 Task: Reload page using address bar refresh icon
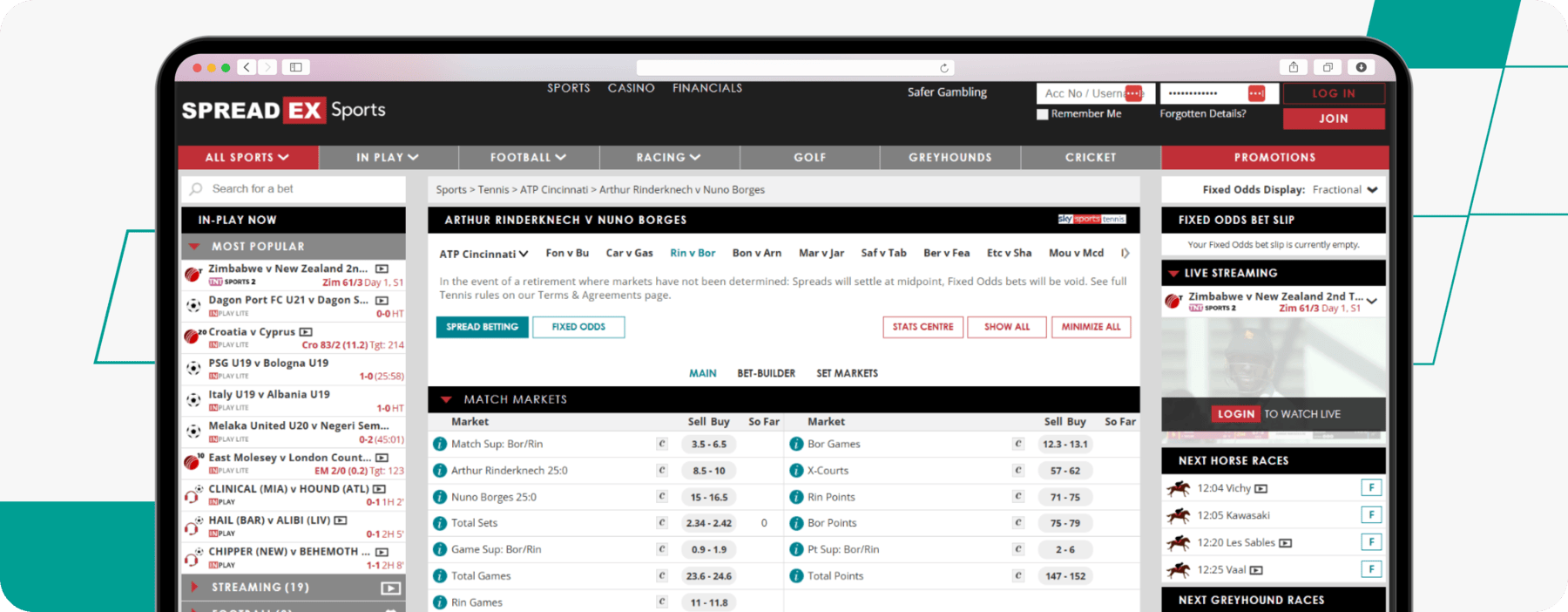pyautogui.click(x=943, y=68)
